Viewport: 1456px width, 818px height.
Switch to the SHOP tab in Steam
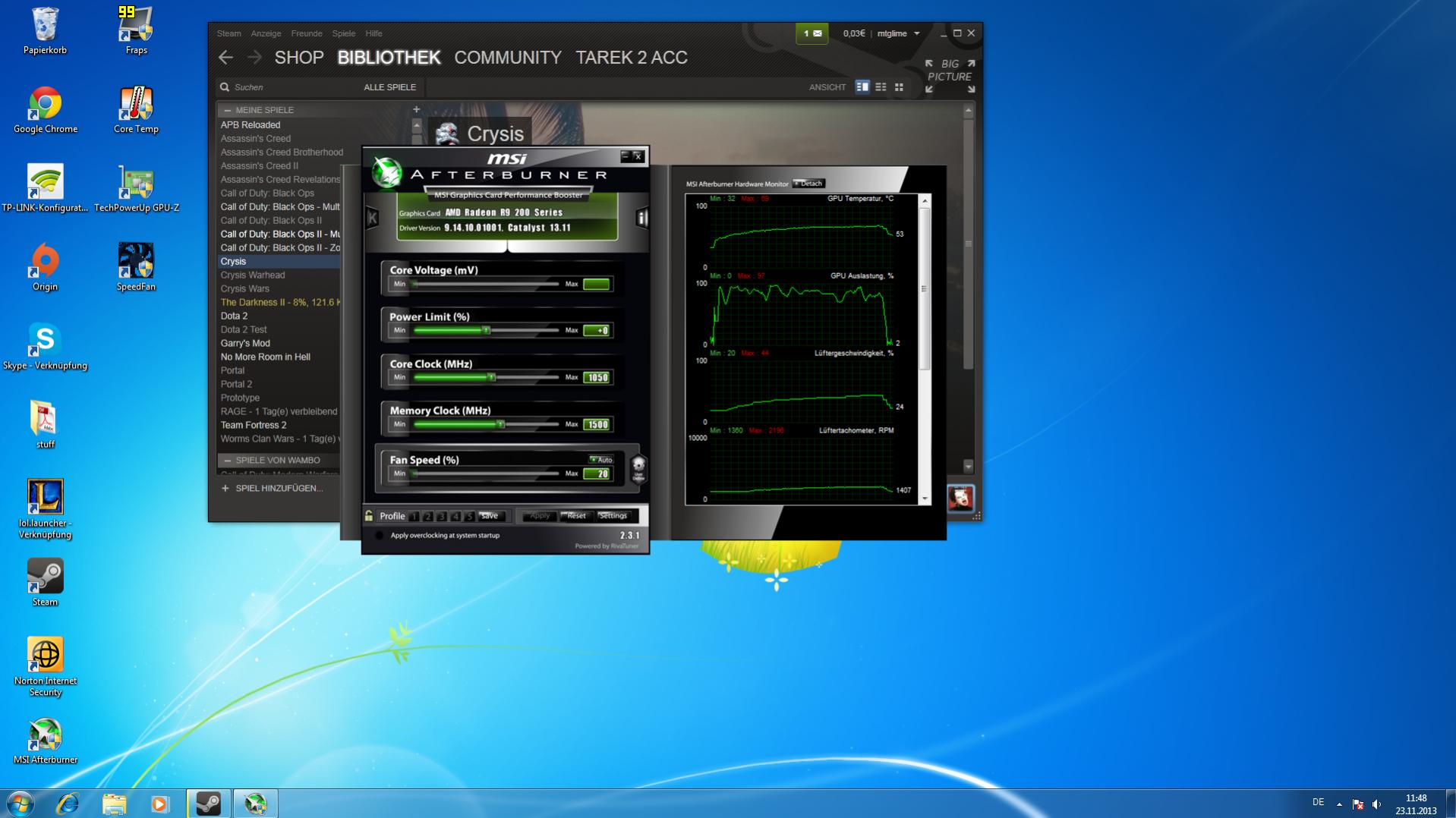coord(299,58)
